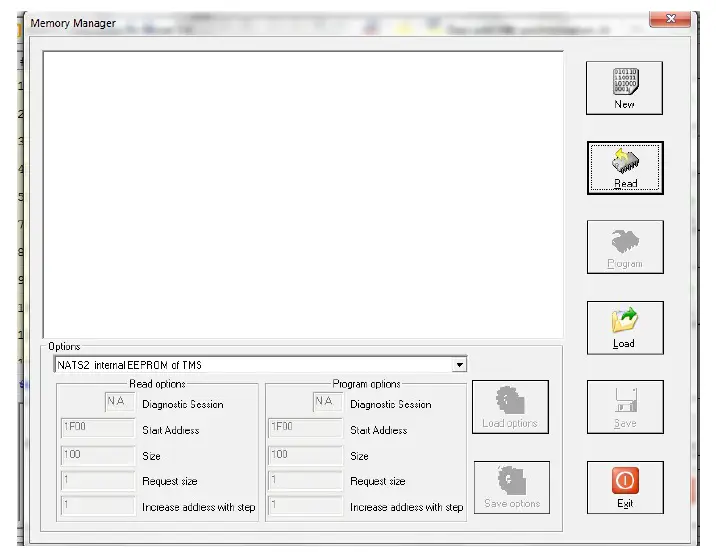Viewport: 716px width, 555px height.
Task: Click inside the empty memory data area
Action: point(303,195)
